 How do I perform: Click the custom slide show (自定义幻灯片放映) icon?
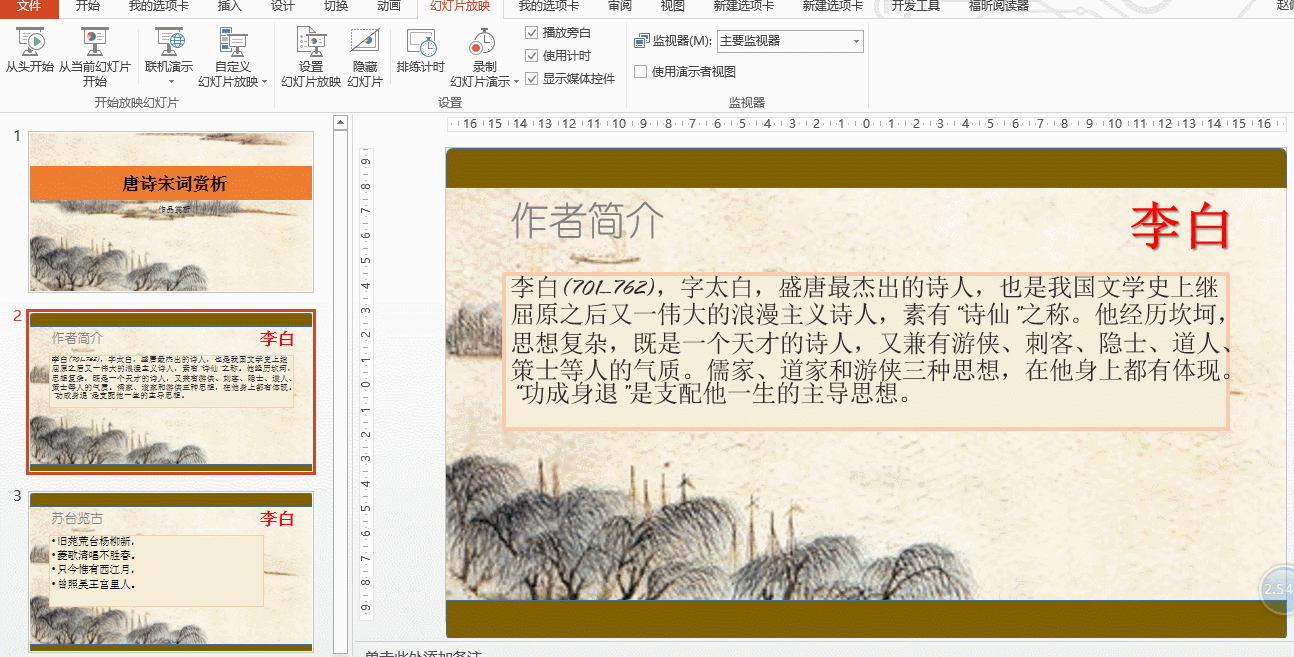tap(233, 42)
